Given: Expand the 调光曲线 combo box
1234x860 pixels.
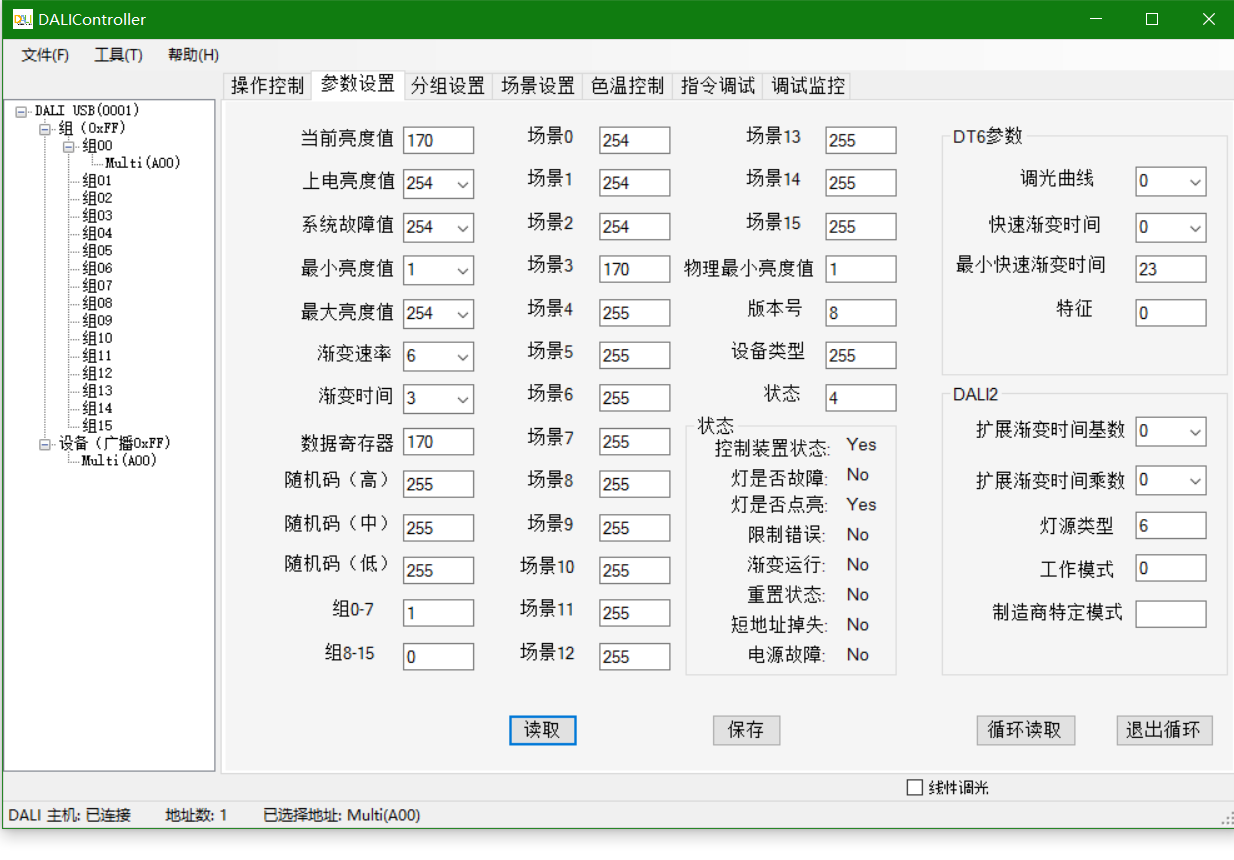Looking at the screenshot, I should tap(1195, 183).
